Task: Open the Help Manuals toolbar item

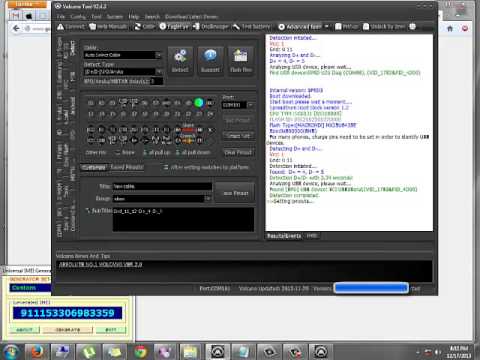Action: (x=108, y=27)
